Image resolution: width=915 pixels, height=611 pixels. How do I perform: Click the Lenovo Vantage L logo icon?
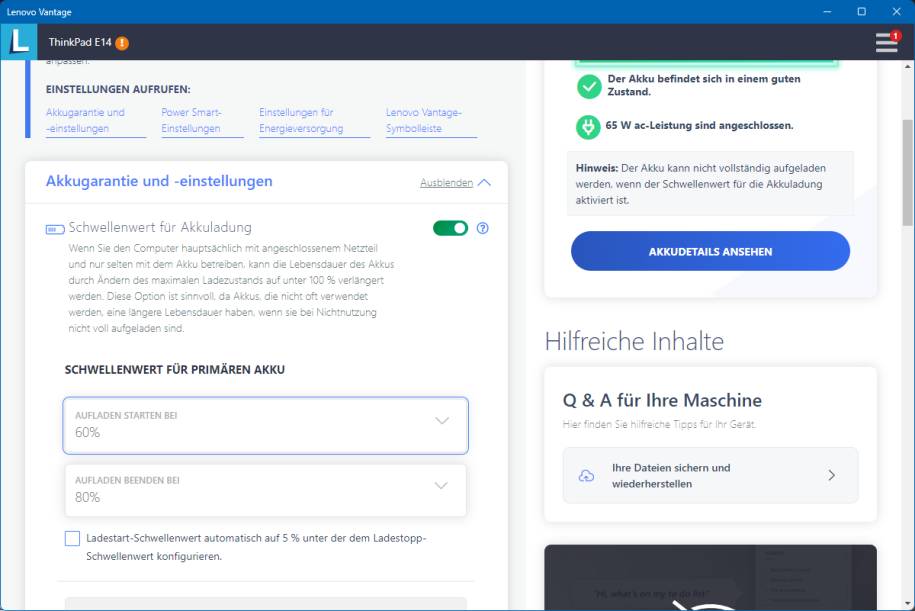[19, 42]
